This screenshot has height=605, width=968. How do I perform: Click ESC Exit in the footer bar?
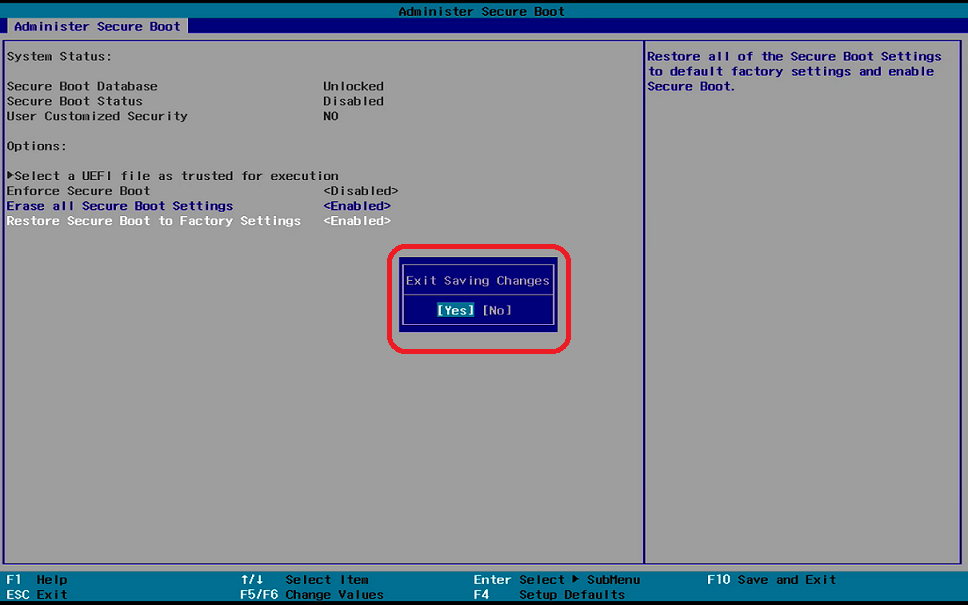pos(37,595)
